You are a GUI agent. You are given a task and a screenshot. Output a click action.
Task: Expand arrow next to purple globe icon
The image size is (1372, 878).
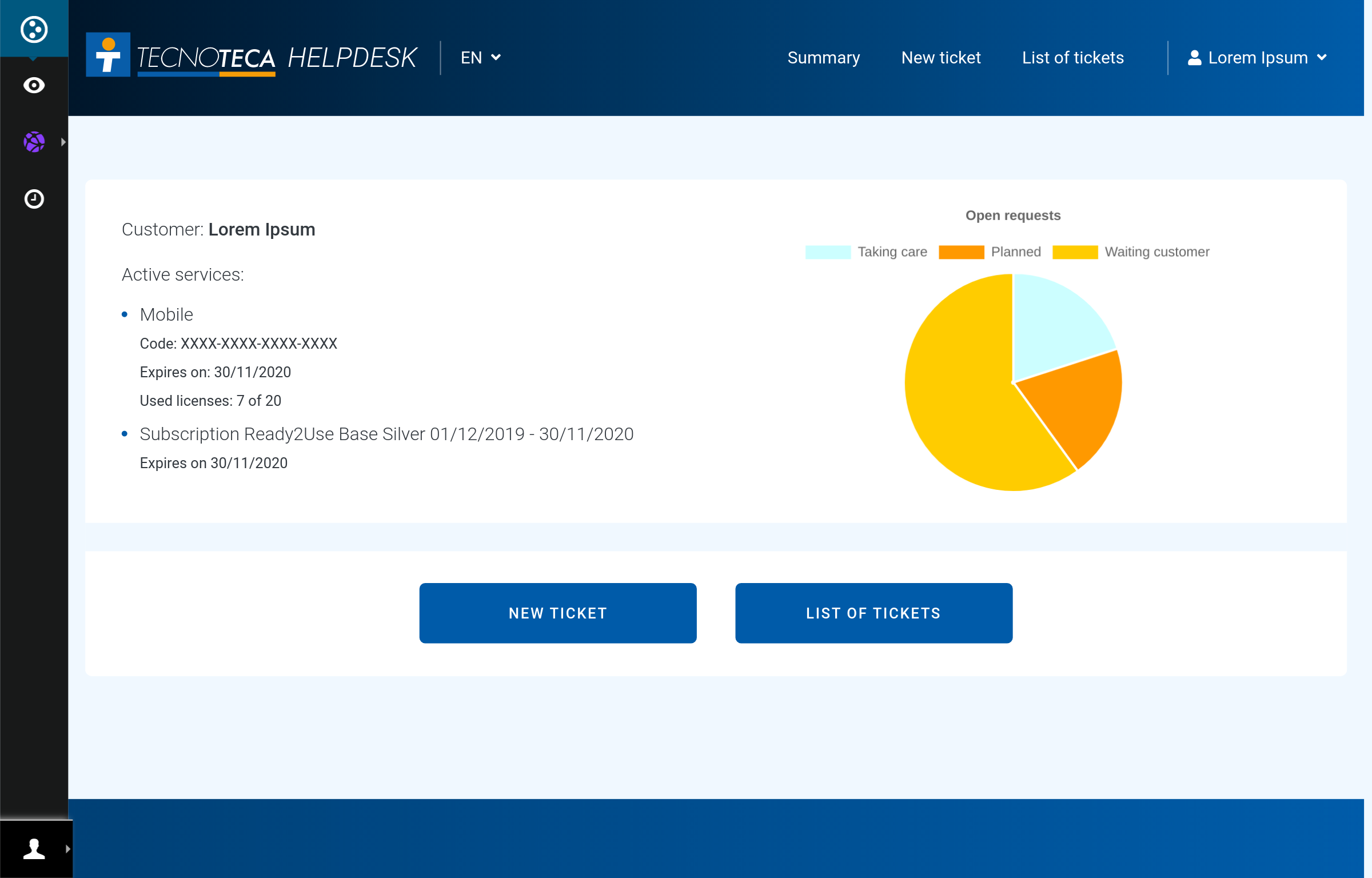(63, 142)
